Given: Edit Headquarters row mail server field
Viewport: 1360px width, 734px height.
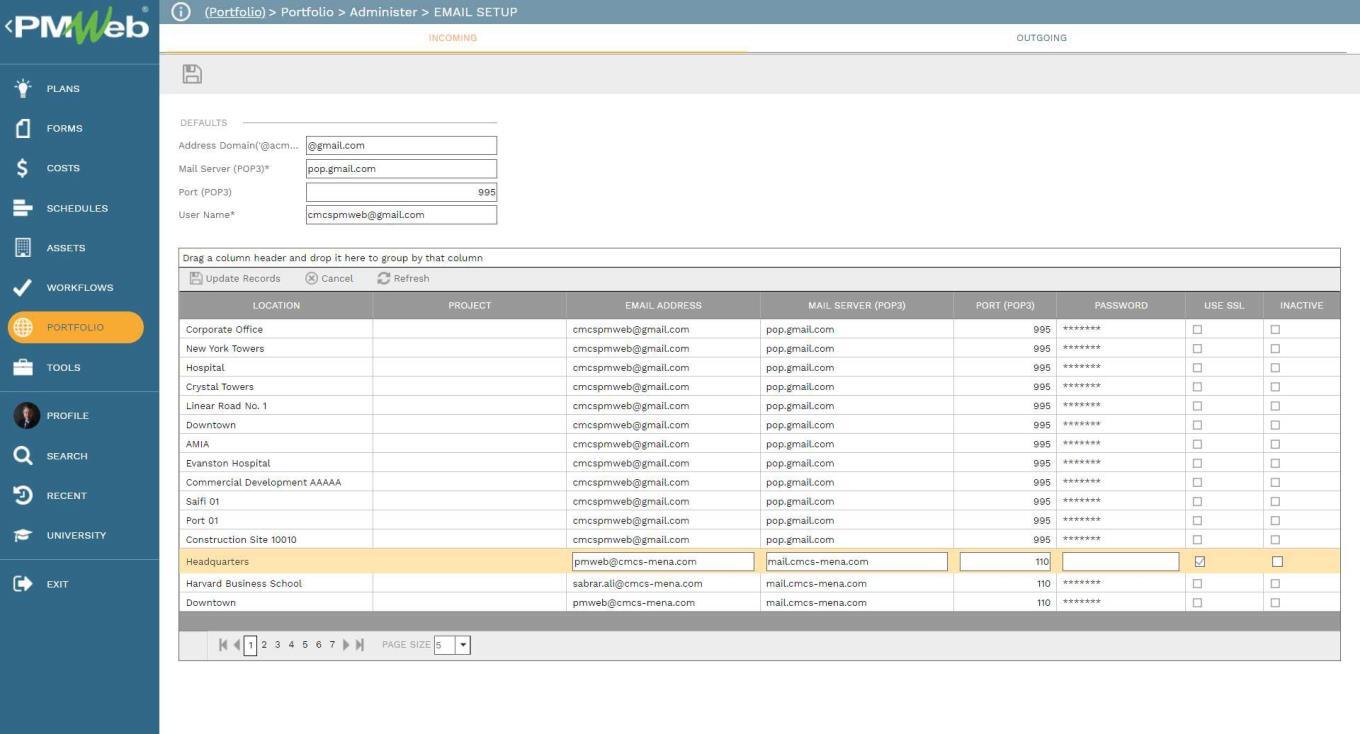Looking at the screenshot, I should point(856,562).
